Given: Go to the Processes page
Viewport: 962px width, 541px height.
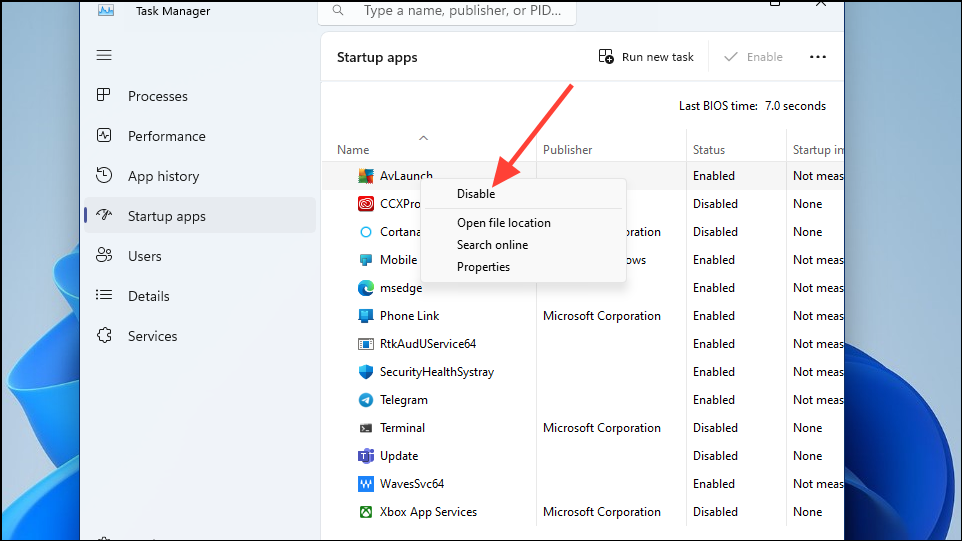Looking at the screenshot, I should 200,96.
